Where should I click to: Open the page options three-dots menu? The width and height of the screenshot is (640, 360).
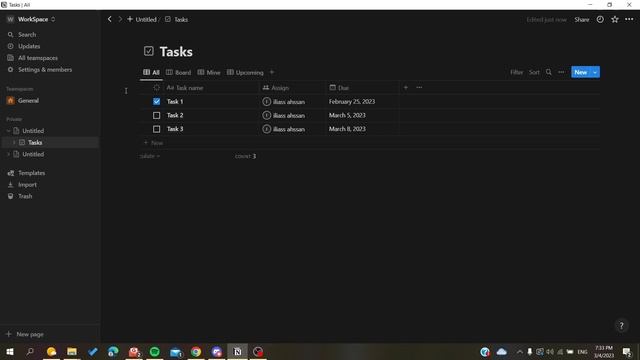[x=629, y=19]
